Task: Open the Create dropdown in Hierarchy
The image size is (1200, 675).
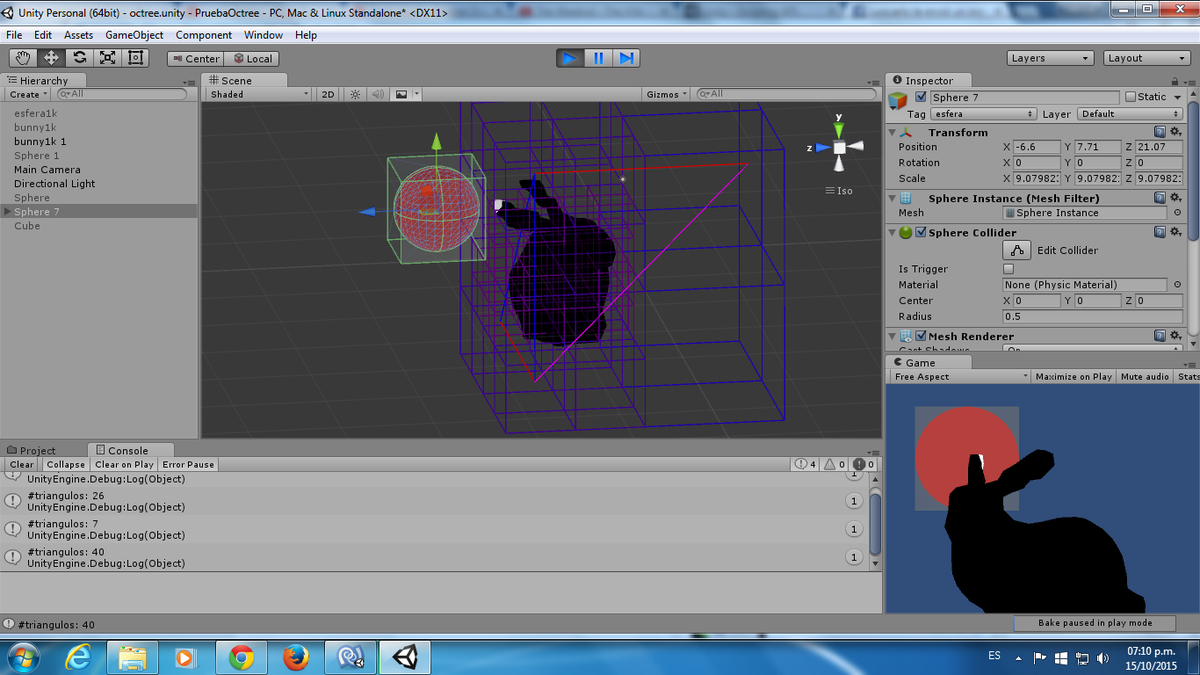Action: [x=28, y=94]
